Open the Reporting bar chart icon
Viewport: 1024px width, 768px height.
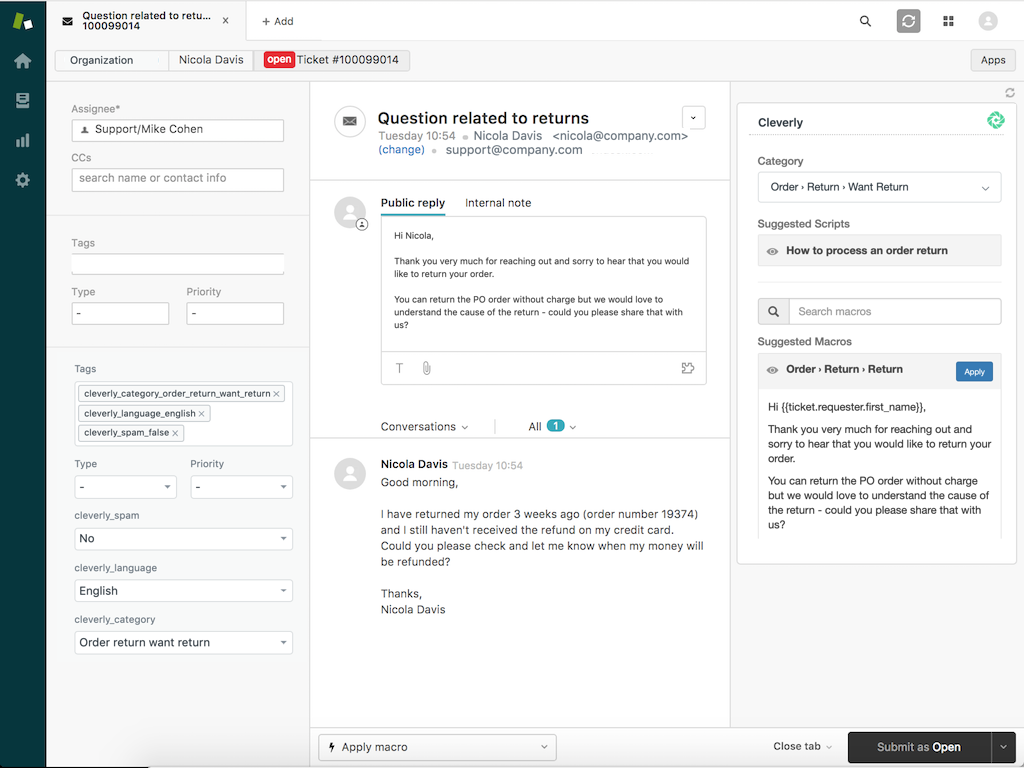click(x=22, y=140)
